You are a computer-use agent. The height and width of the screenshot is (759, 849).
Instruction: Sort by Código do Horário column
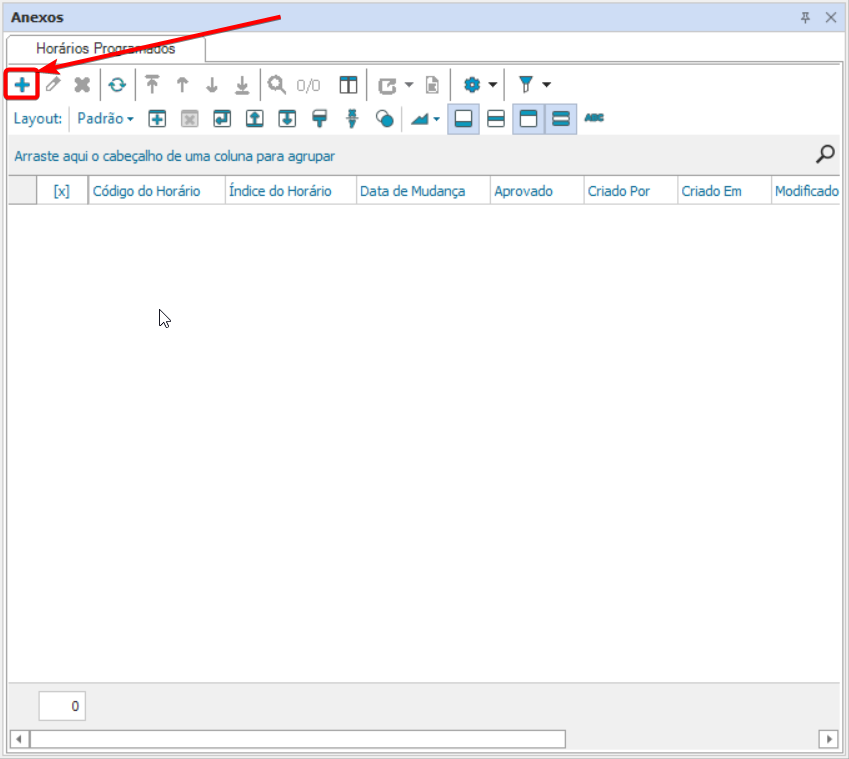156,191
